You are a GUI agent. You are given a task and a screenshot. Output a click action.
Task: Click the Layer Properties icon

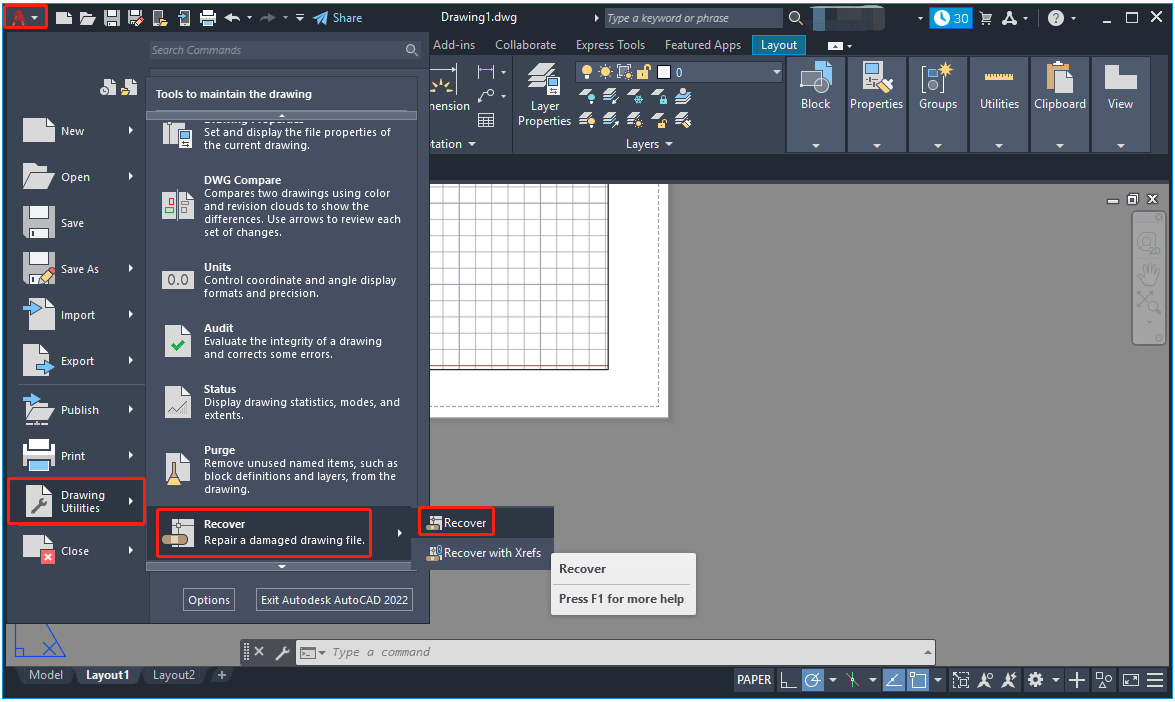pos(544,93)
